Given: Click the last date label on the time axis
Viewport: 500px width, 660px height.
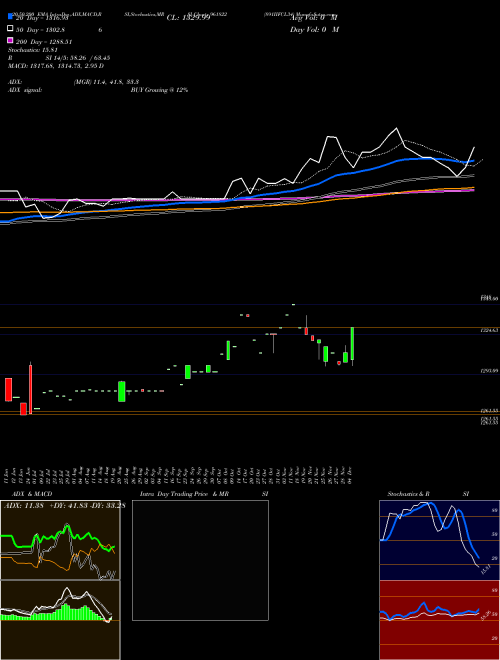Looking at the screenshot, I should (350, 475).
